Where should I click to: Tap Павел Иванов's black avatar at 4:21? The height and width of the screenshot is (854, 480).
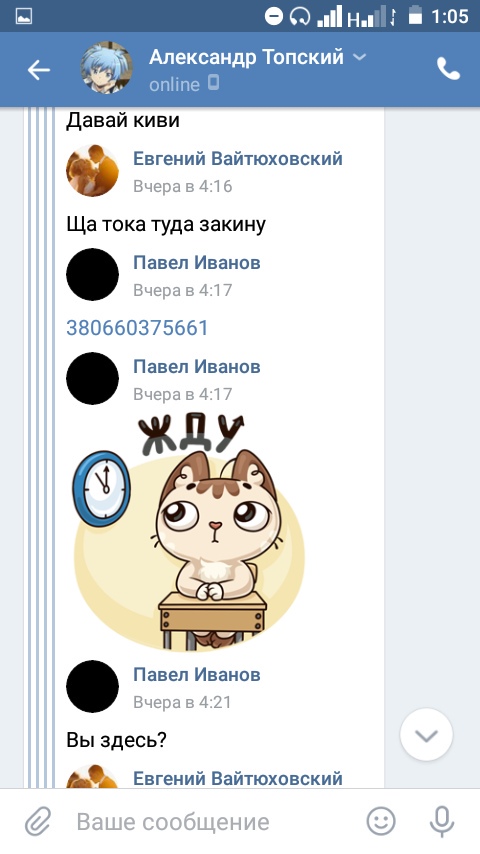[92, 686]
